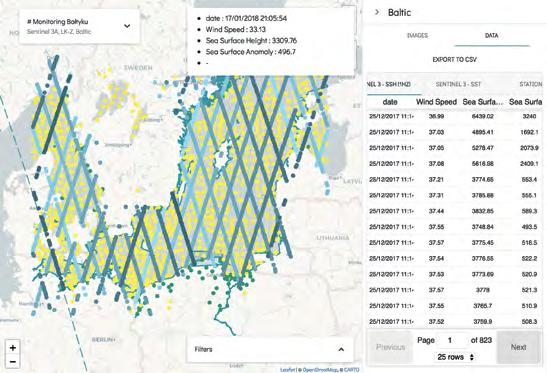Expand the Monitoring Bałtyku dropdown
The image size is (547, 373).
tap(127, 26)
